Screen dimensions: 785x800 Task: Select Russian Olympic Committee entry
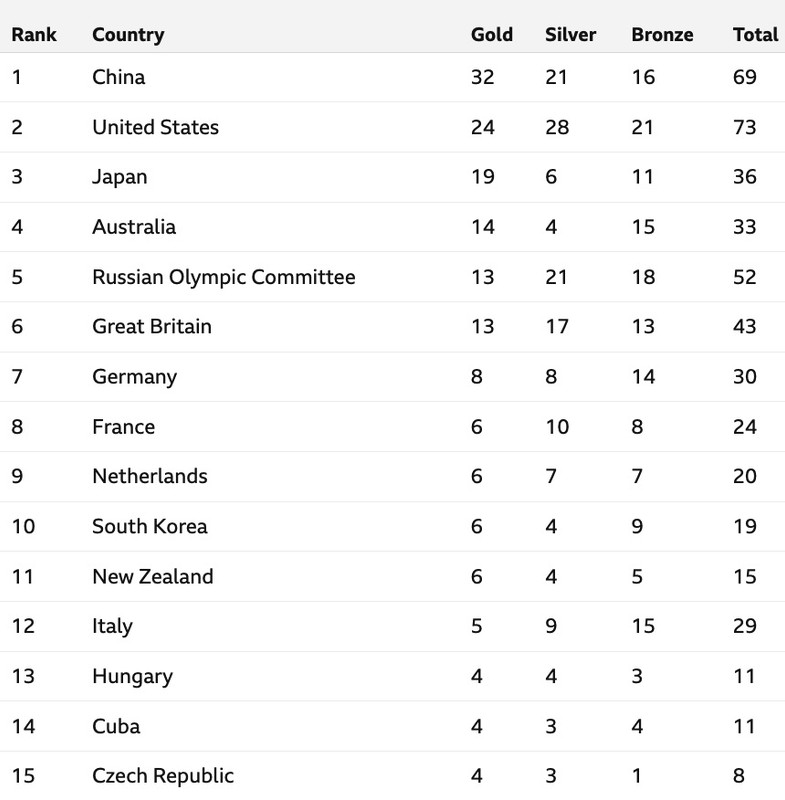[223, 277]
